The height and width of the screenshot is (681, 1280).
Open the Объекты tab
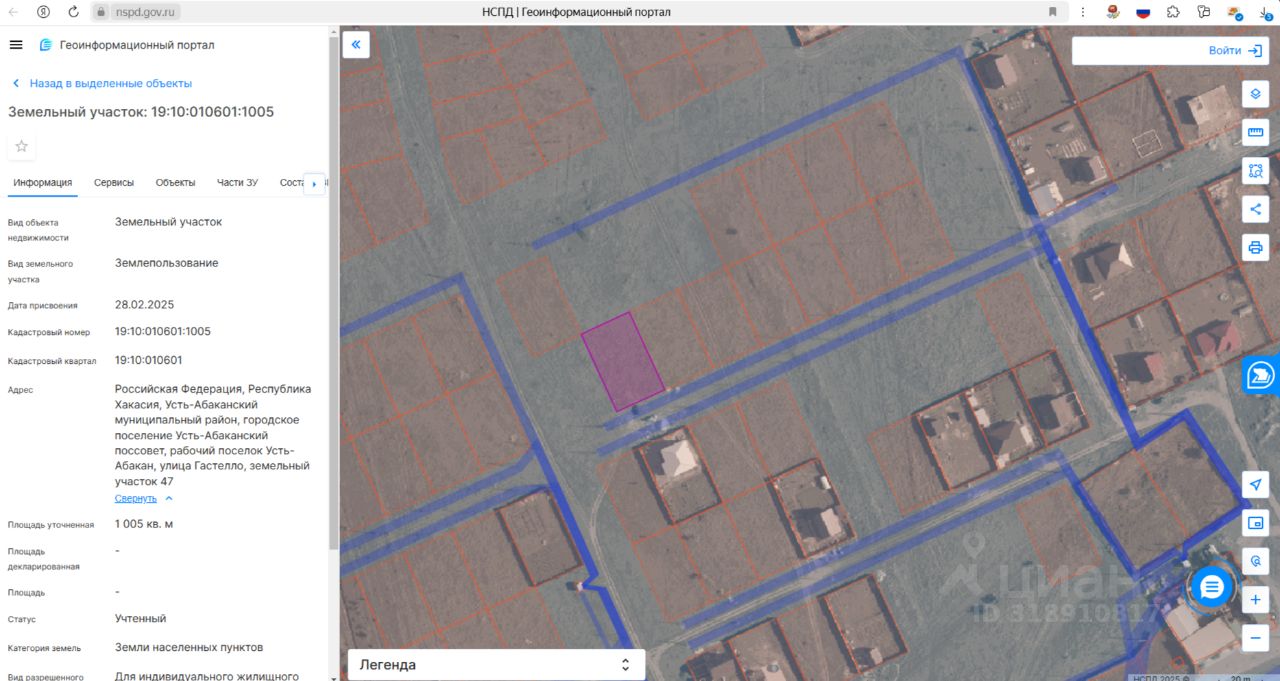pos(175,182)
